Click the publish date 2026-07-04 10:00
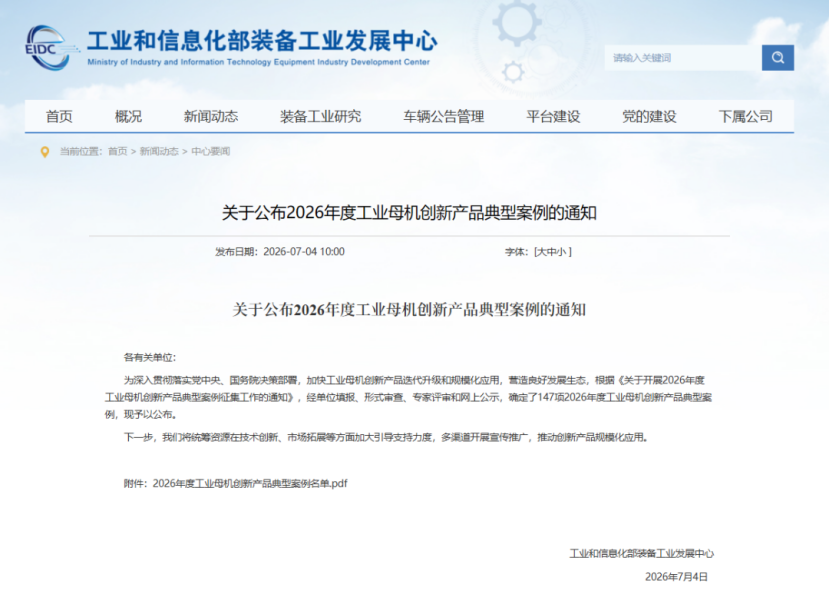The image size is (830, 614). tap(304, 252)
